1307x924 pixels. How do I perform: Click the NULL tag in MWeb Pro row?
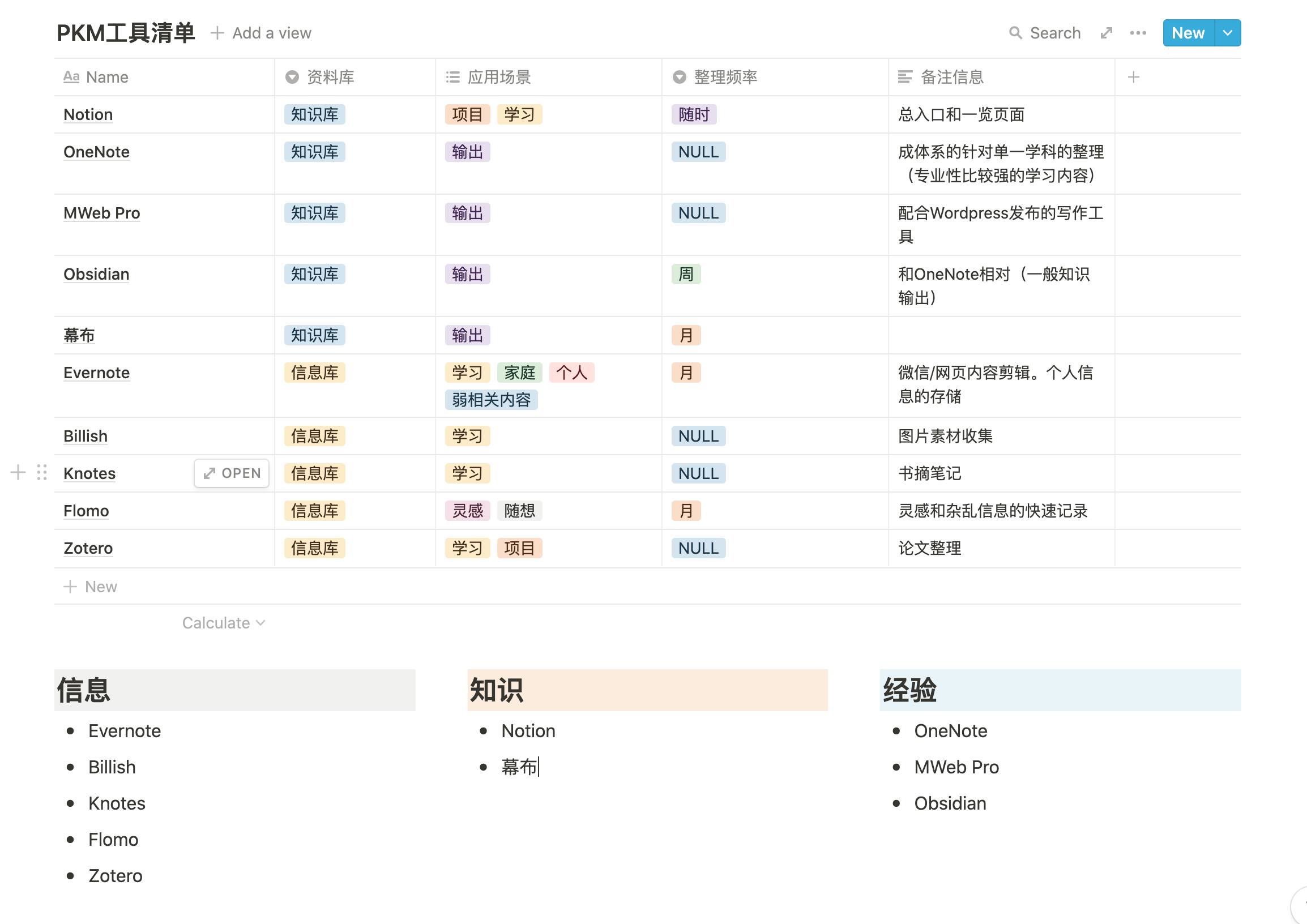click(x=698, y=213)
